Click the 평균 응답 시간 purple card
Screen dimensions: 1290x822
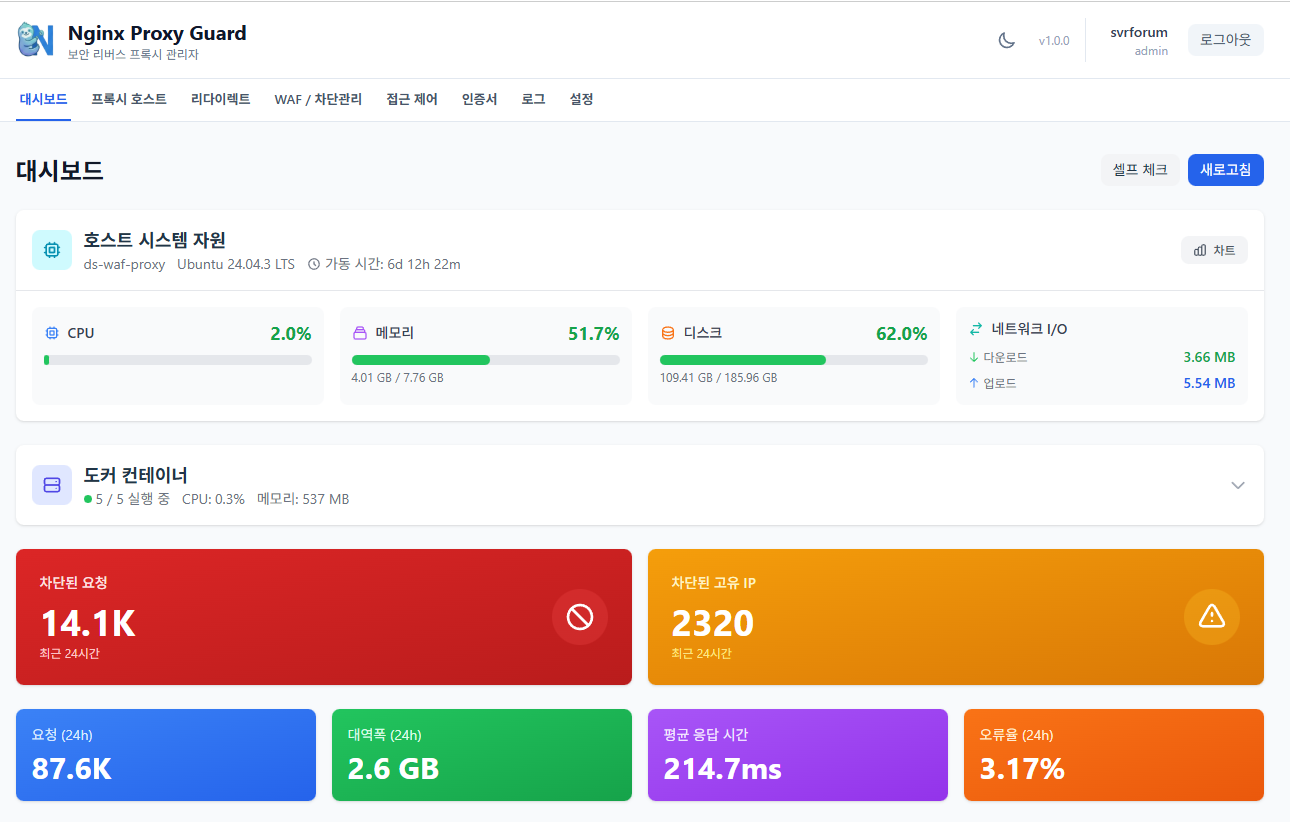click(x=797, y=755)
